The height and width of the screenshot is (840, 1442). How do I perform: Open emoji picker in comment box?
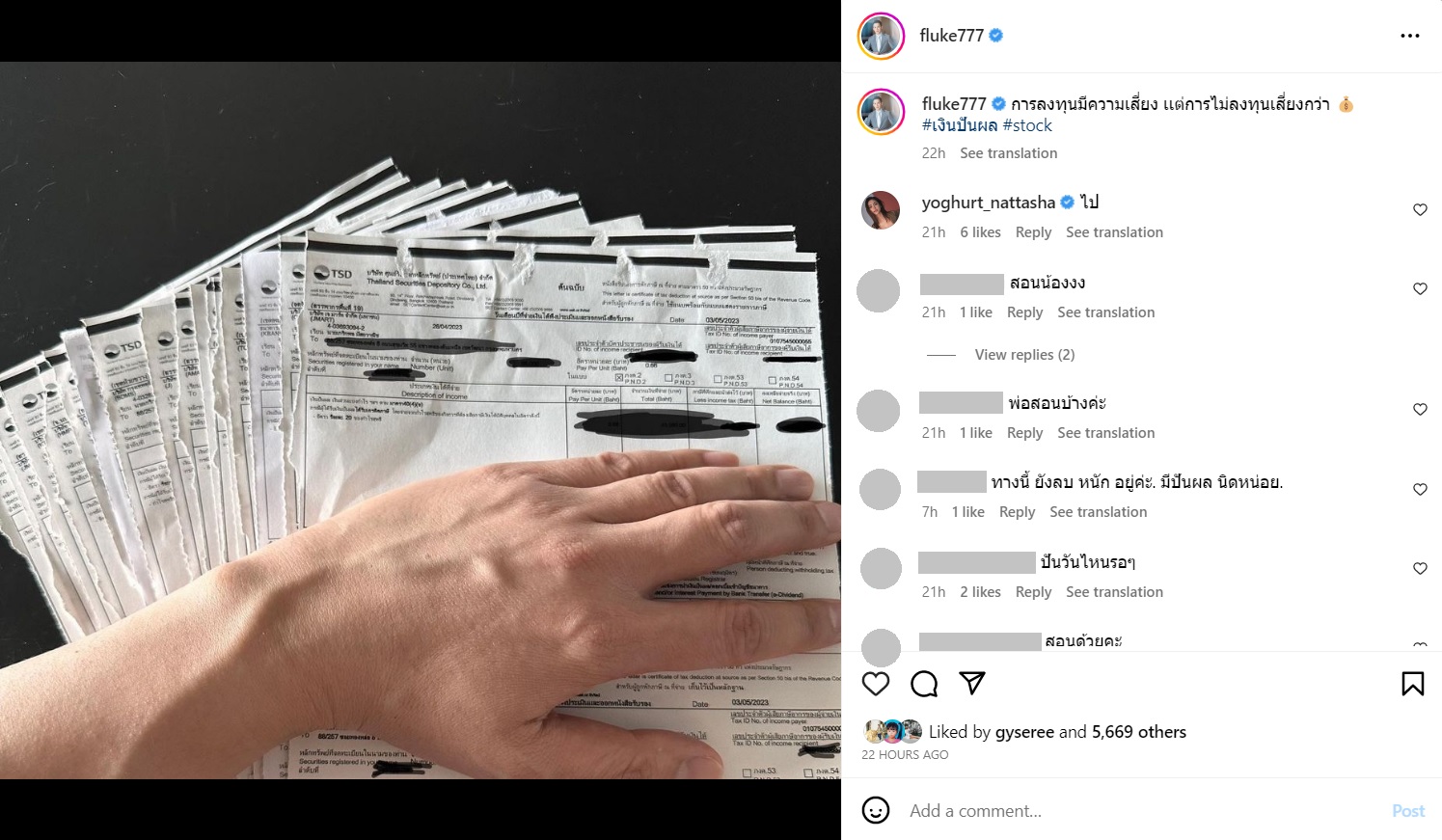pos(876,810)
